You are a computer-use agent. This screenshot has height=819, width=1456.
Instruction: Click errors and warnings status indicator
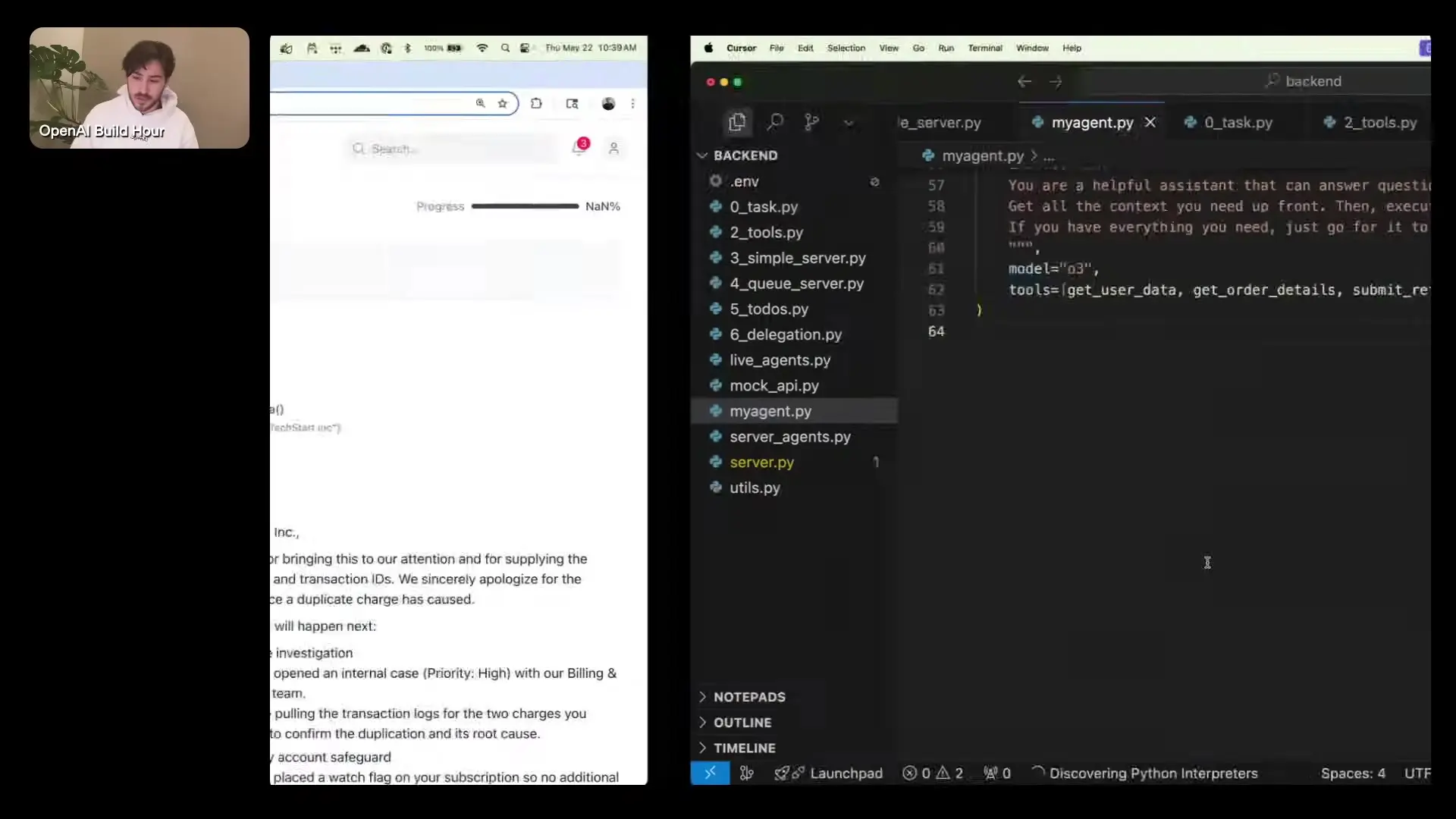933,773
